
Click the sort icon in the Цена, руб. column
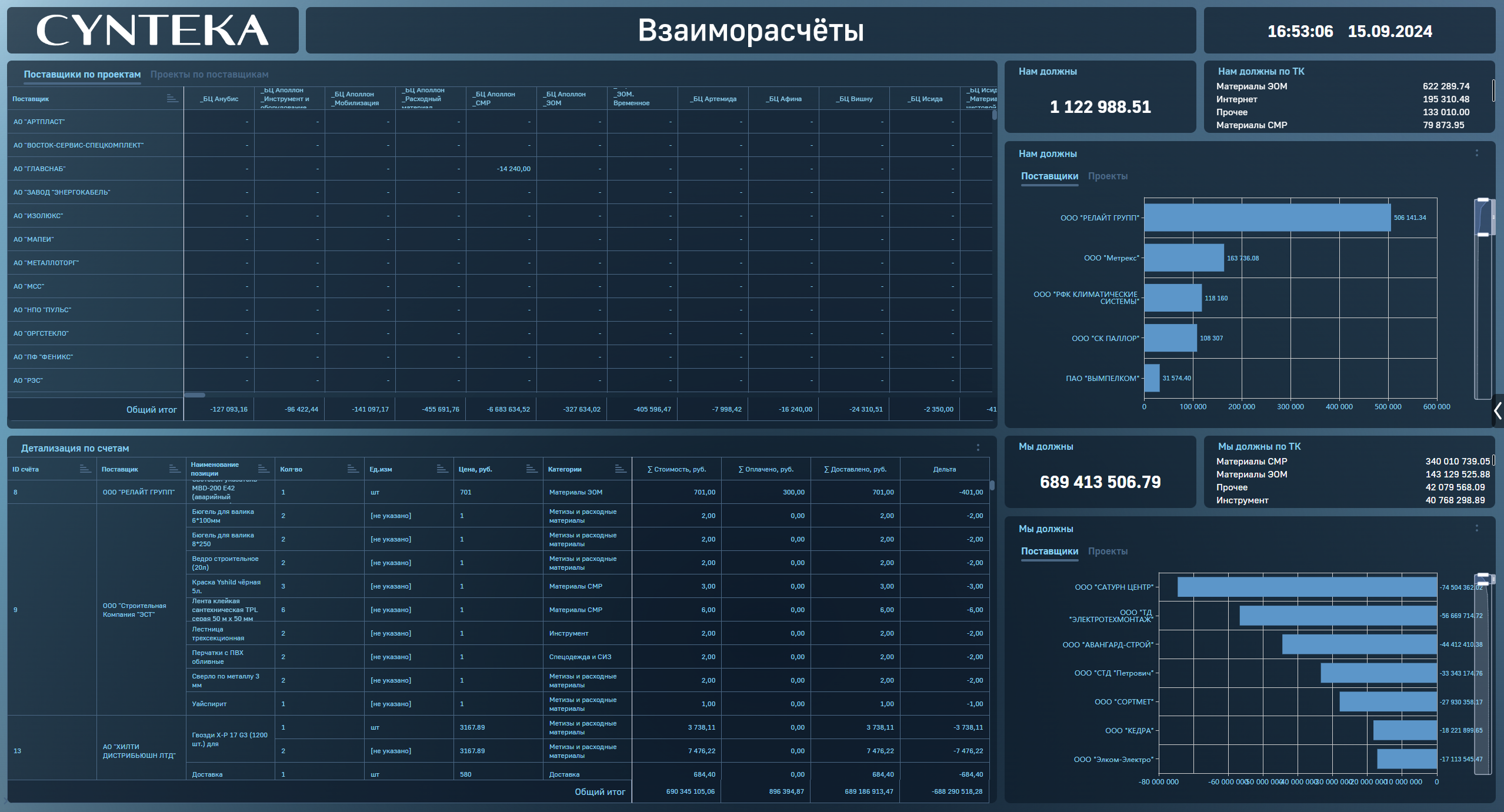pyautogui.click(x=531, y=469)
